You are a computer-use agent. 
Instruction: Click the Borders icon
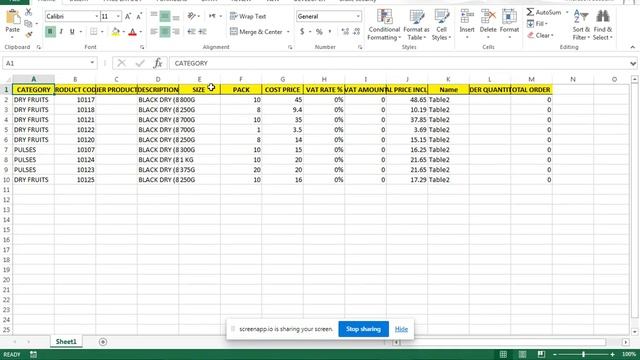coord(93,31)
